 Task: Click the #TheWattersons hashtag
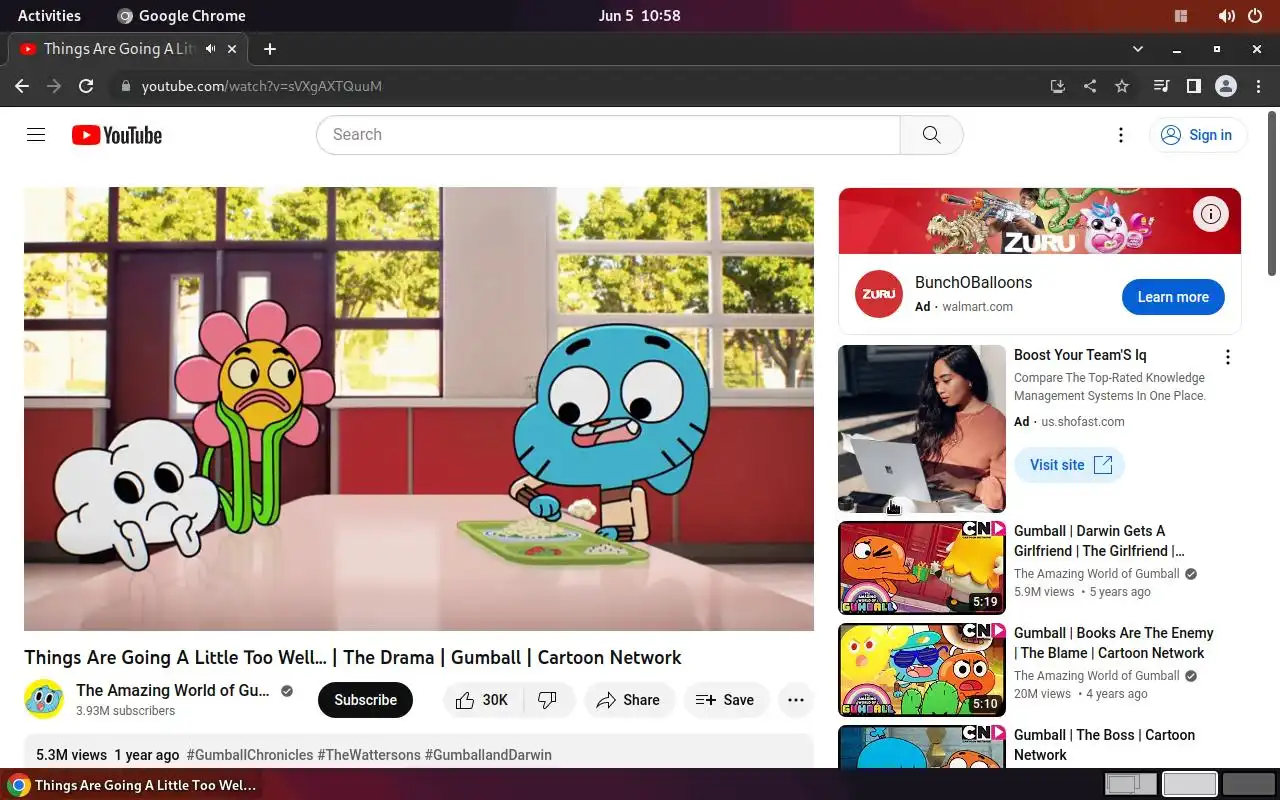369,755
